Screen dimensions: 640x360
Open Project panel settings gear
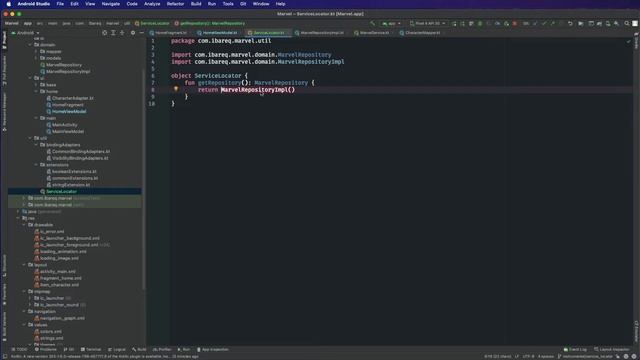coord(133,33)
